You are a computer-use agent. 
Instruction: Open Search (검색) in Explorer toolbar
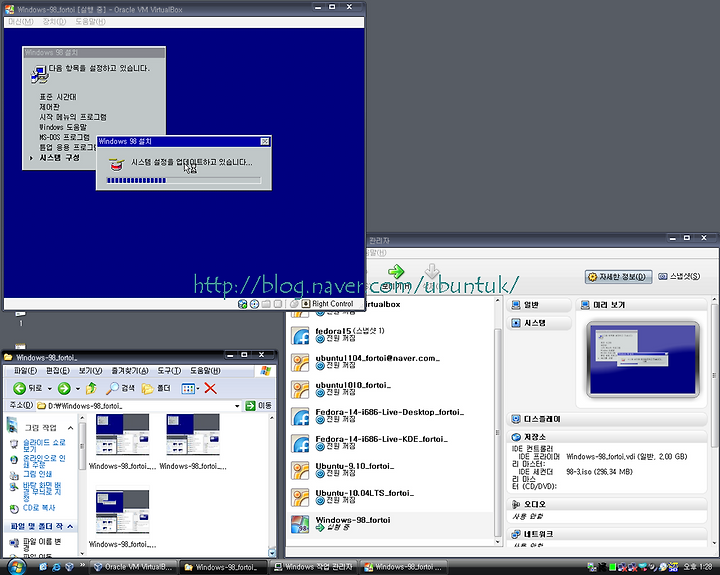(120, 389)
